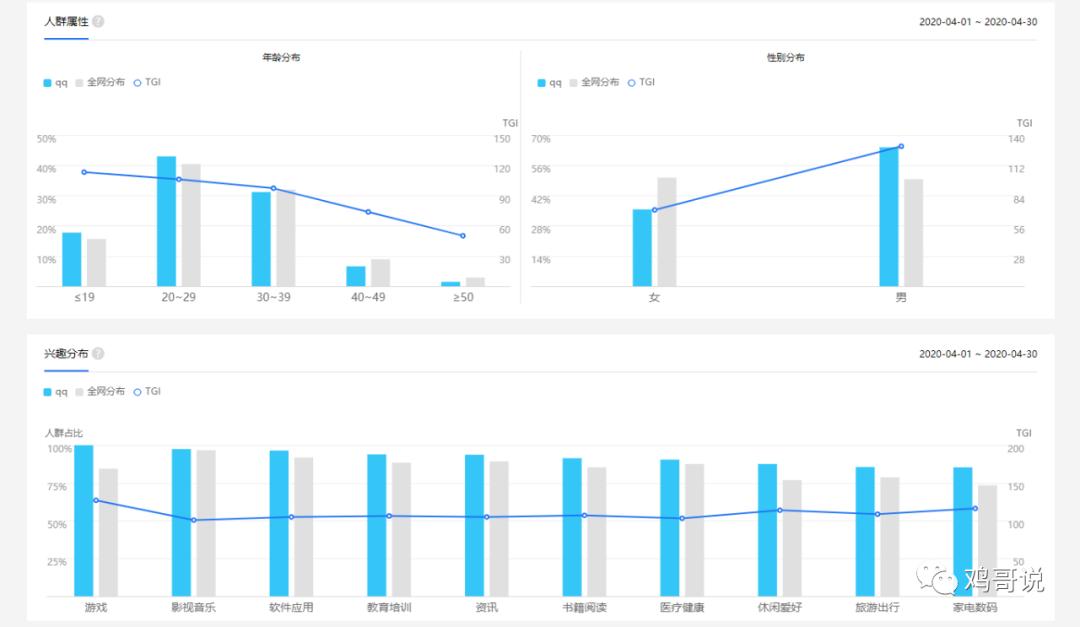Select blue qq bar for 女 in gender chart

[642, 248]
